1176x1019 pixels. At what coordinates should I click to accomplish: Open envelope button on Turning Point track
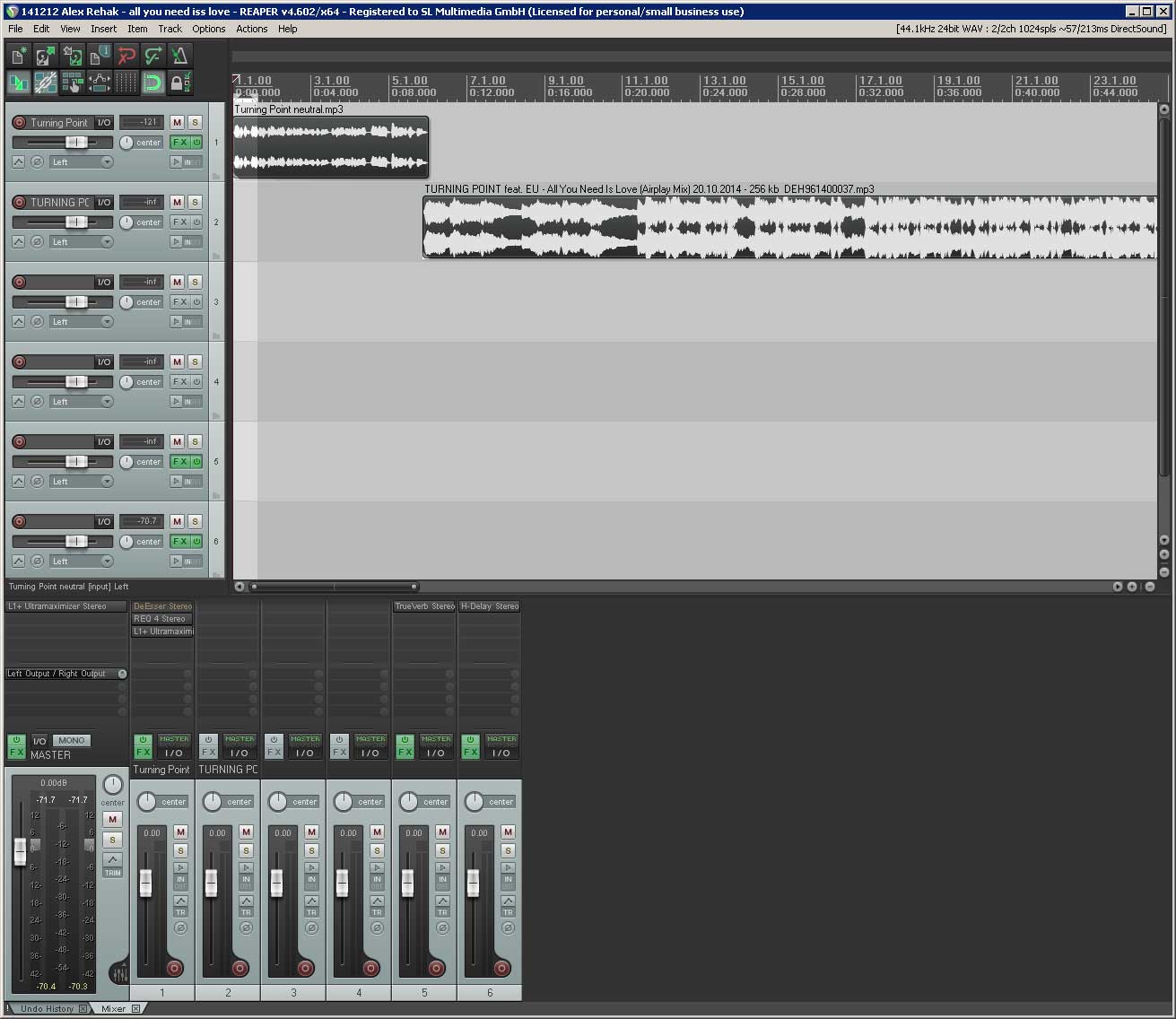18,162
